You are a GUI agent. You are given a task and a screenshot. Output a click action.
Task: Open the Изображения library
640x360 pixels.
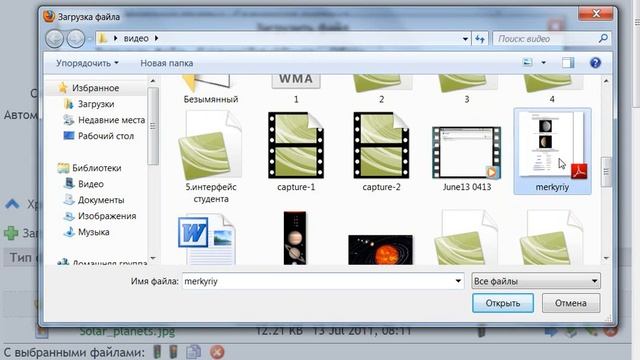click(x=107, y=216)
